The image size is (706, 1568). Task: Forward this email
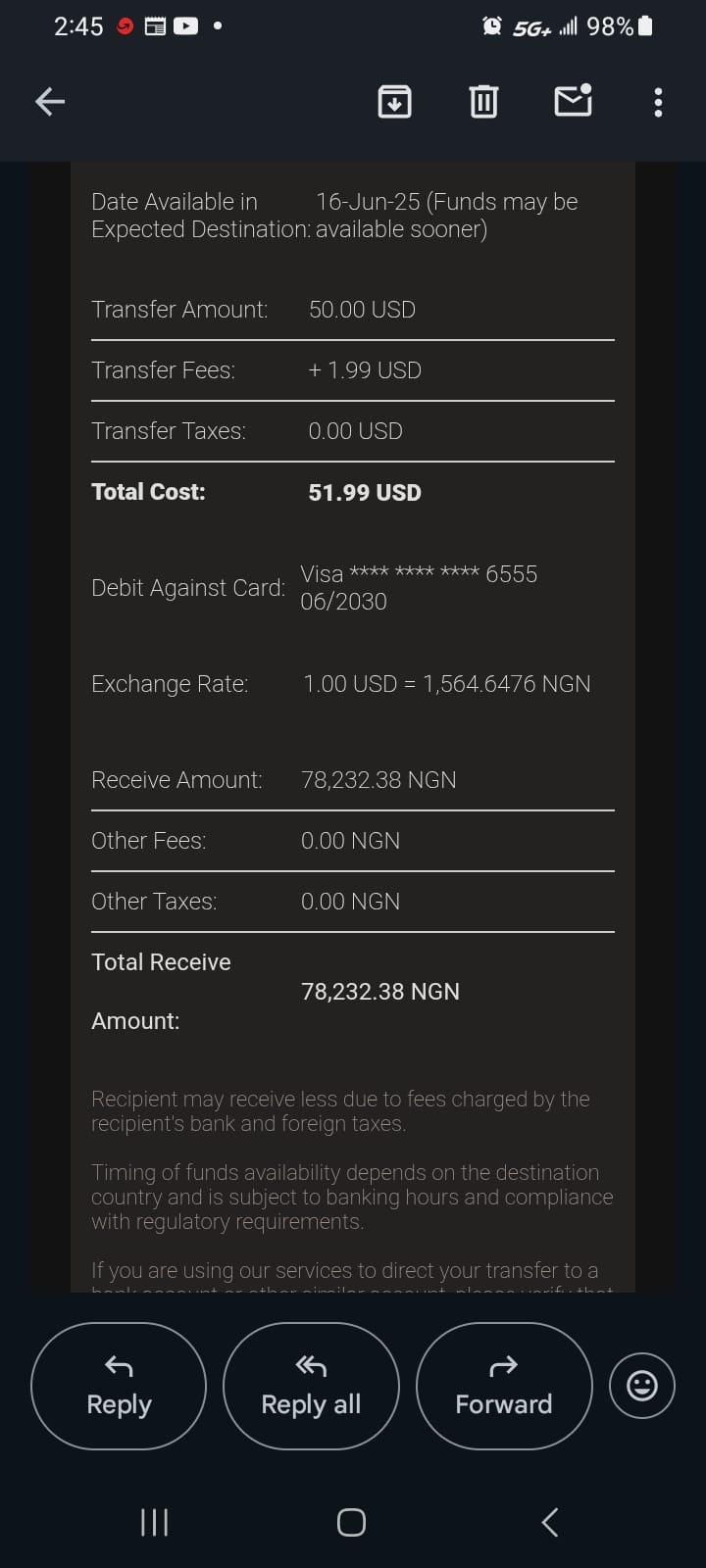[x=504, y=1386]
